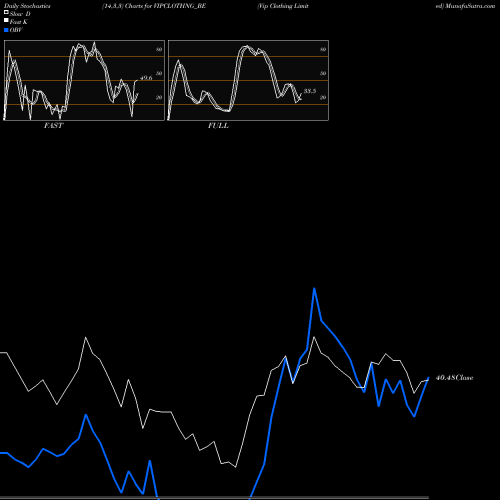The image size is (500, 500).
Task: Click the 33.5 value in FULL chart
Action: click(310, 91)
